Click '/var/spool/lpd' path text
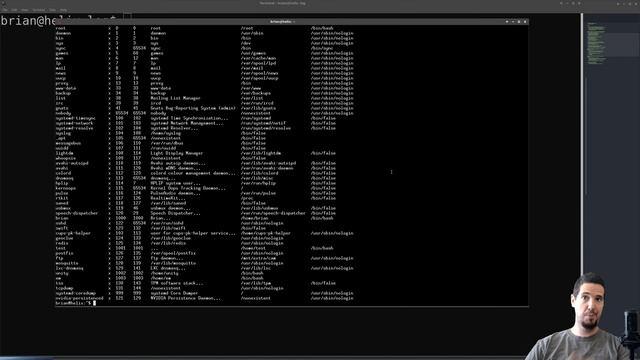Image resolution: width=640 pixels, height=360 pixels. point(258,63)
